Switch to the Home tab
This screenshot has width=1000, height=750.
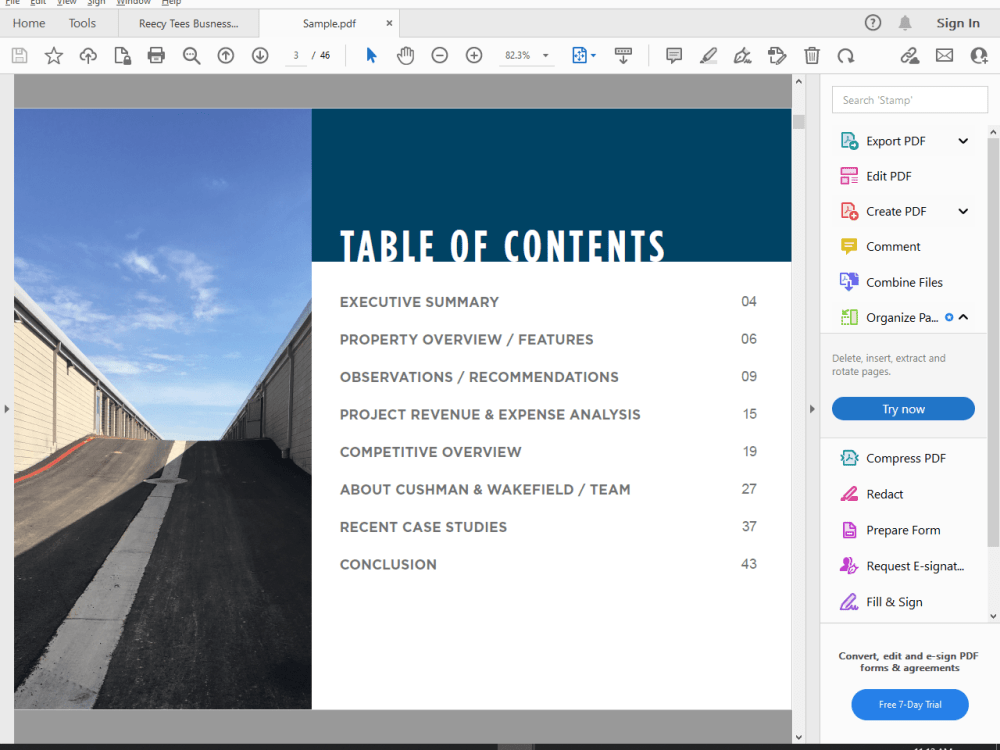[29, 23]
